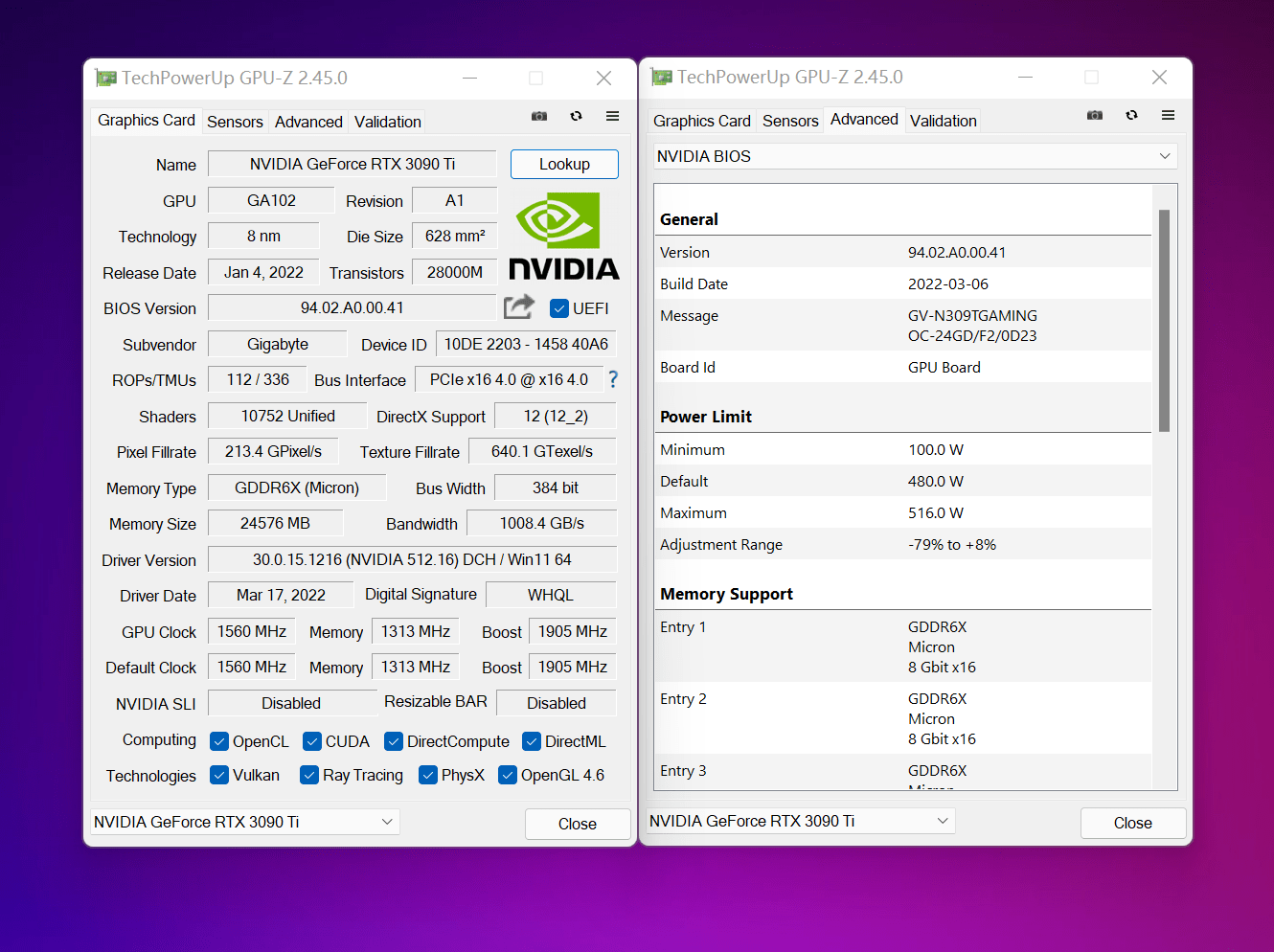Image resolution: width=1274 pixels, height=952 pixels.
Task: Click the Bandwidth field 1008.4 GB/s
Action: 542,523
